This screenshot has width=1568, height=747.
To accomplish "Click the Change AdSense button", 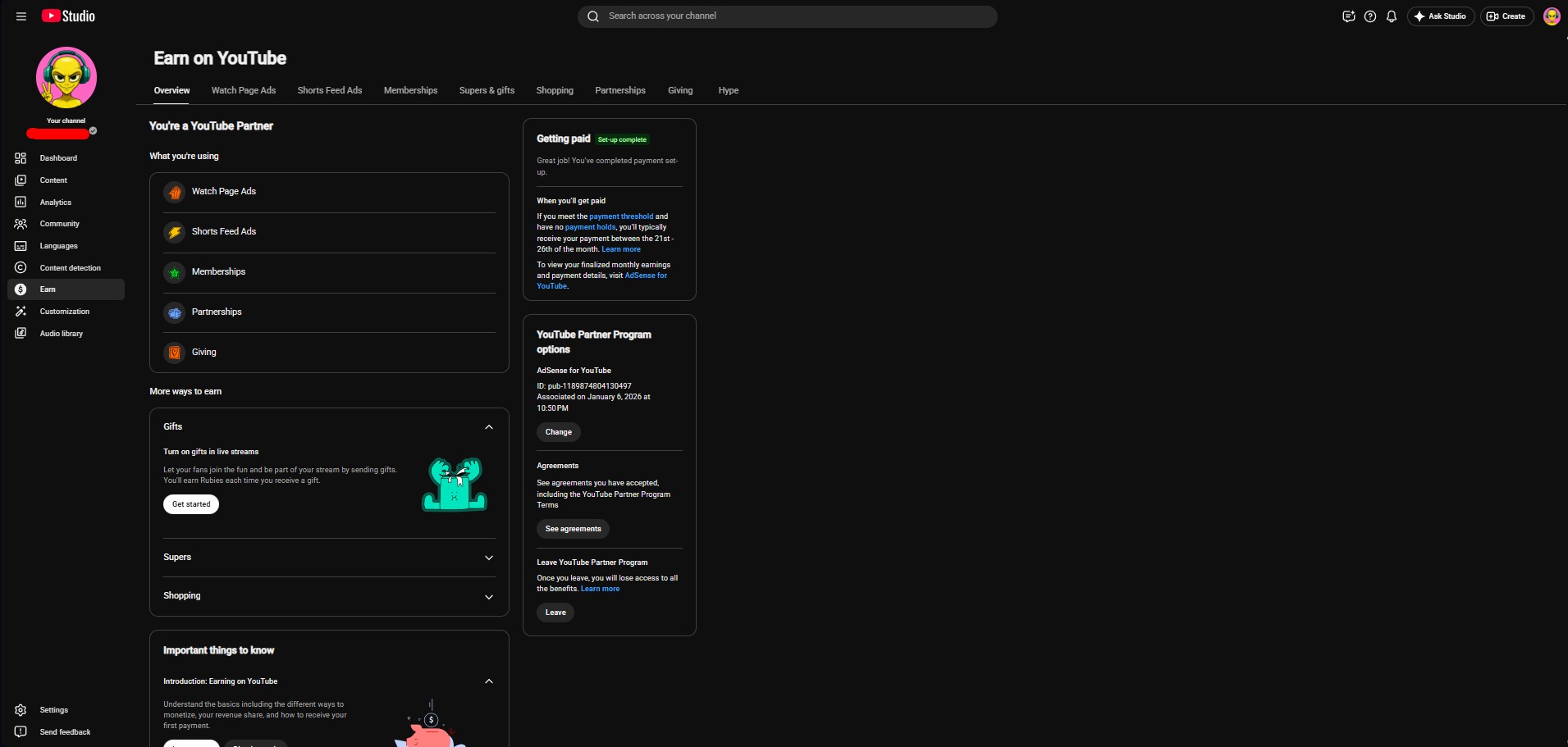I will [559, 432].
